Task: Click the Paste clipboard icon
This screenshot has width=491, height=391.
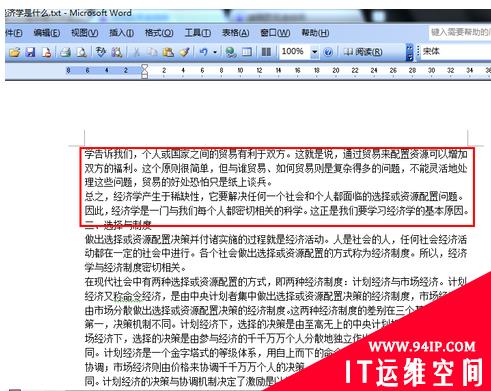Action: tap(168, 52)
